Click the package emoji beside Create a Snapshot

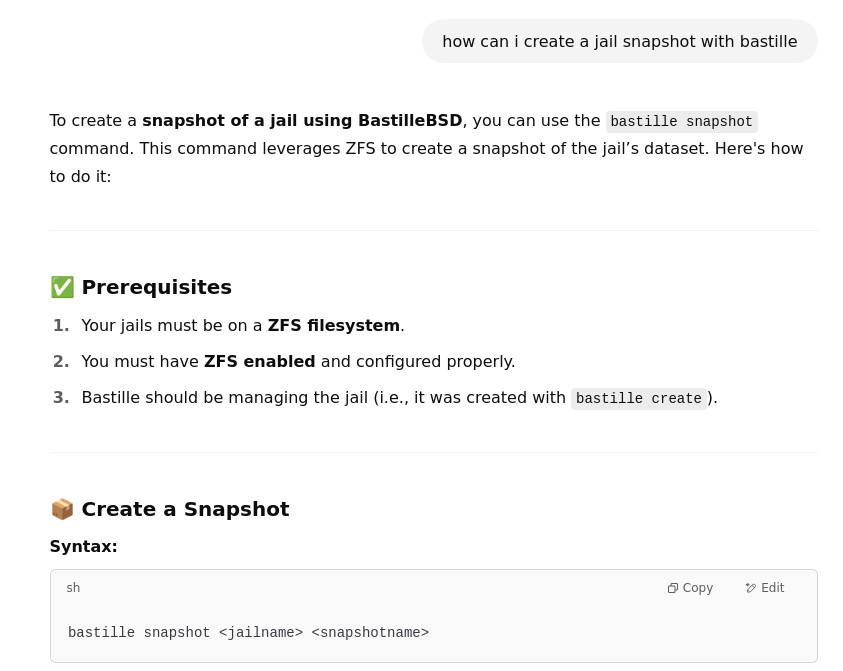click(62, 509)
